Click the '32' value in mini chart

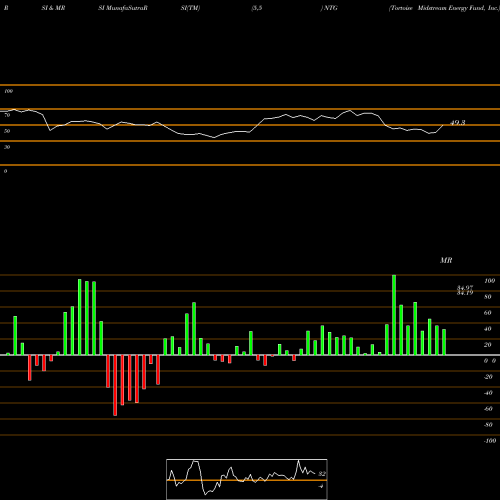322,474
